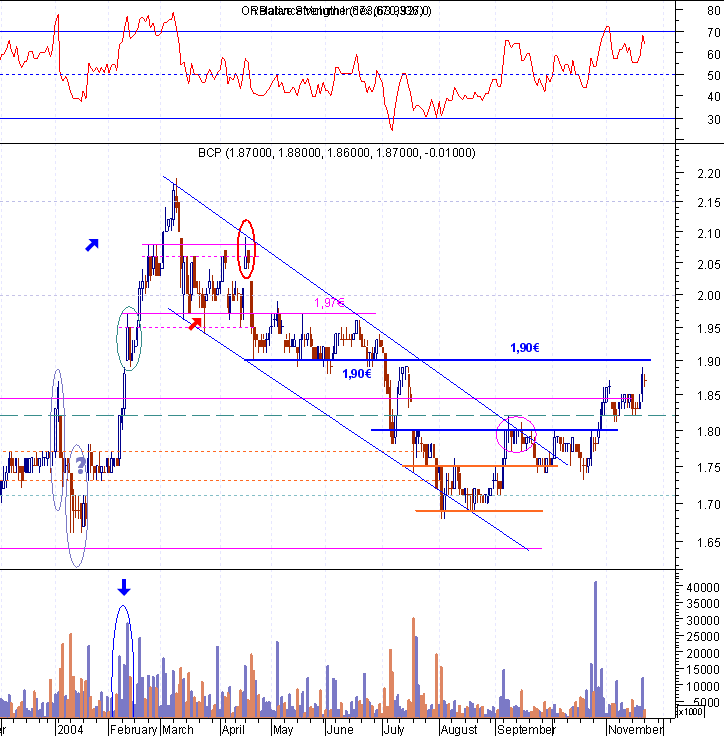Click the red arrow annotation under March prices

(195, 323)
